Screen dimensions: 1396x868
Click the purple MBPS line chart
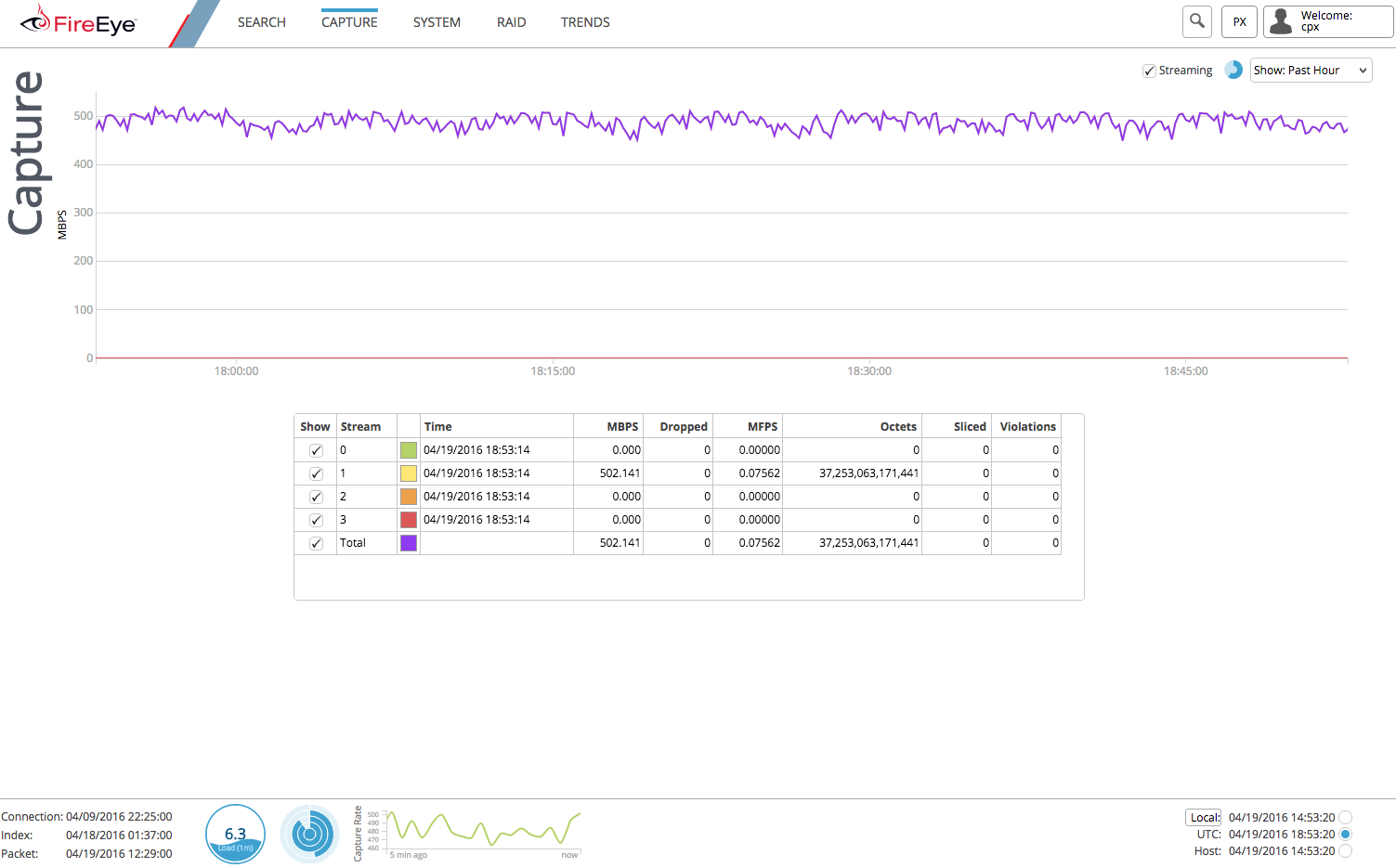pyautogui.click(x=722, y=122)
